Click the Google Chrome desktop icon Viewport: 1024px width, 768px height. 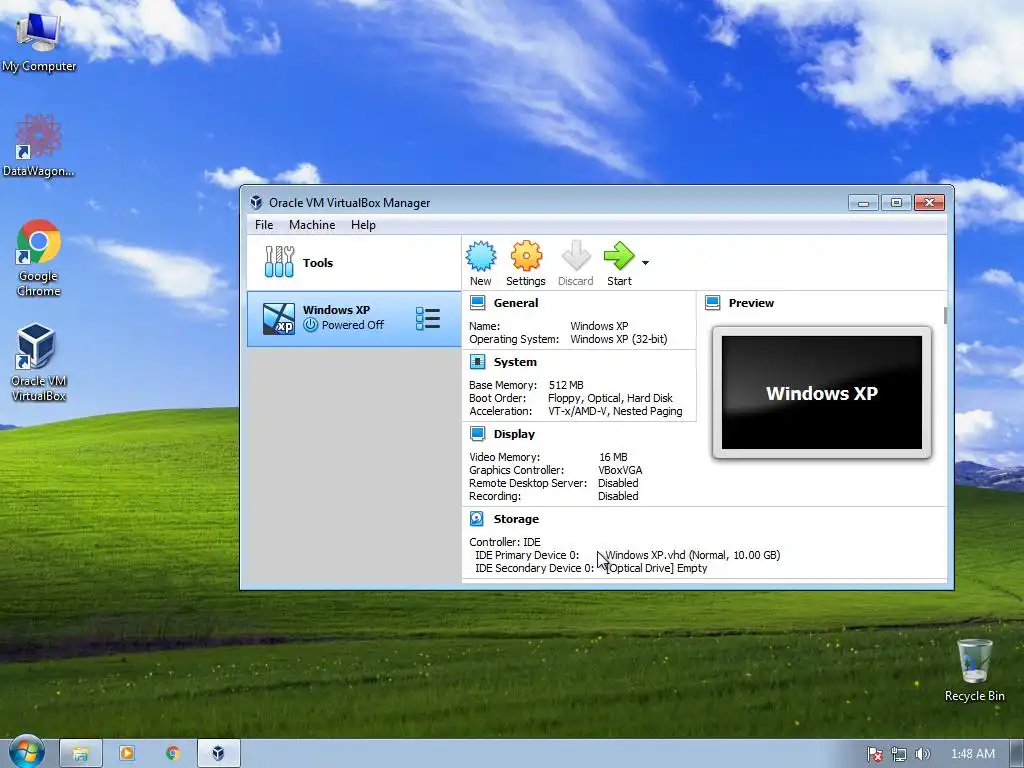39,259
